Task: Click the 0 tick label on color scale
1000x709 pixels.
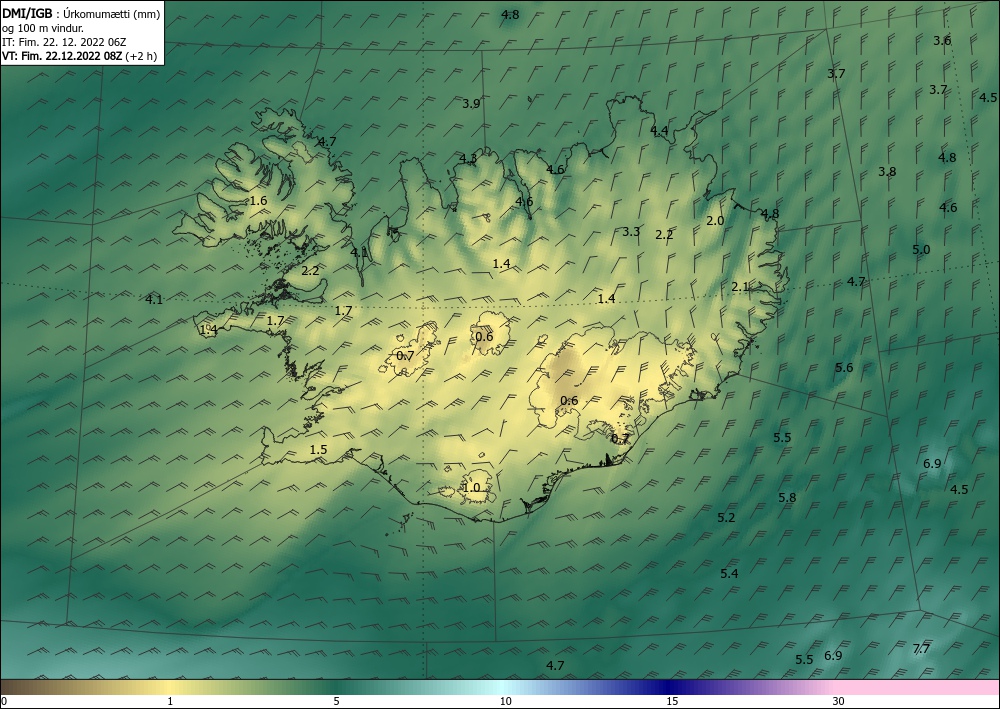Action: coord(4,702)
